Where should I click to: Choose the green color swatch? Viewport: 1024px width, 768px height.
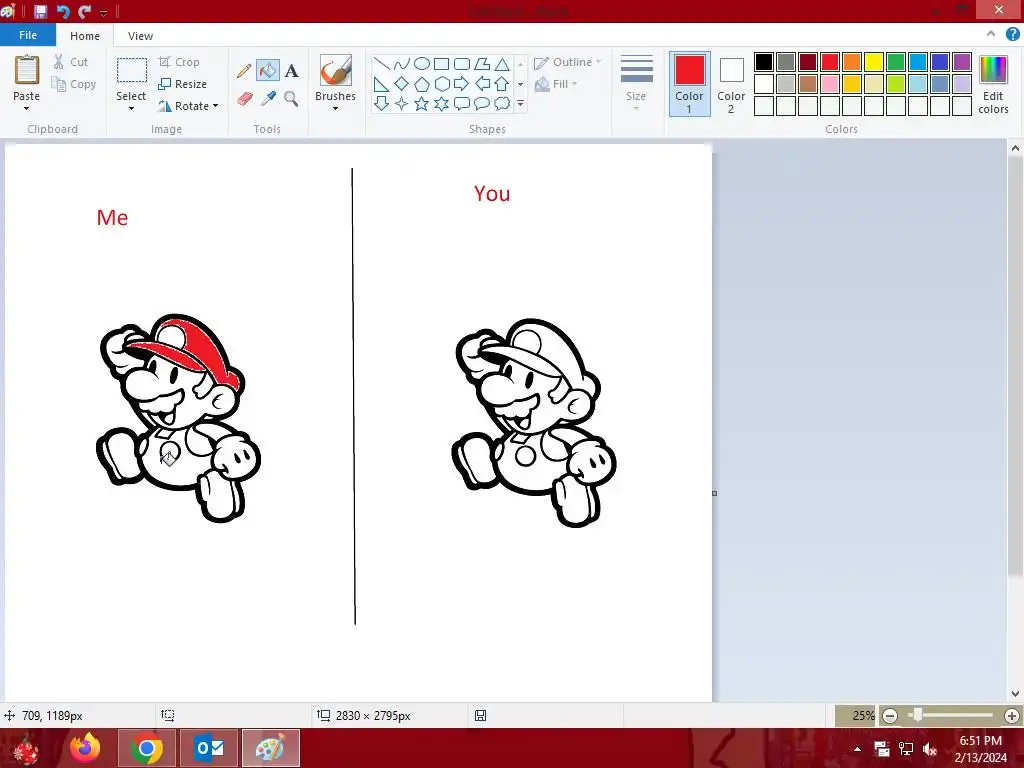click(x=896, y=62)
